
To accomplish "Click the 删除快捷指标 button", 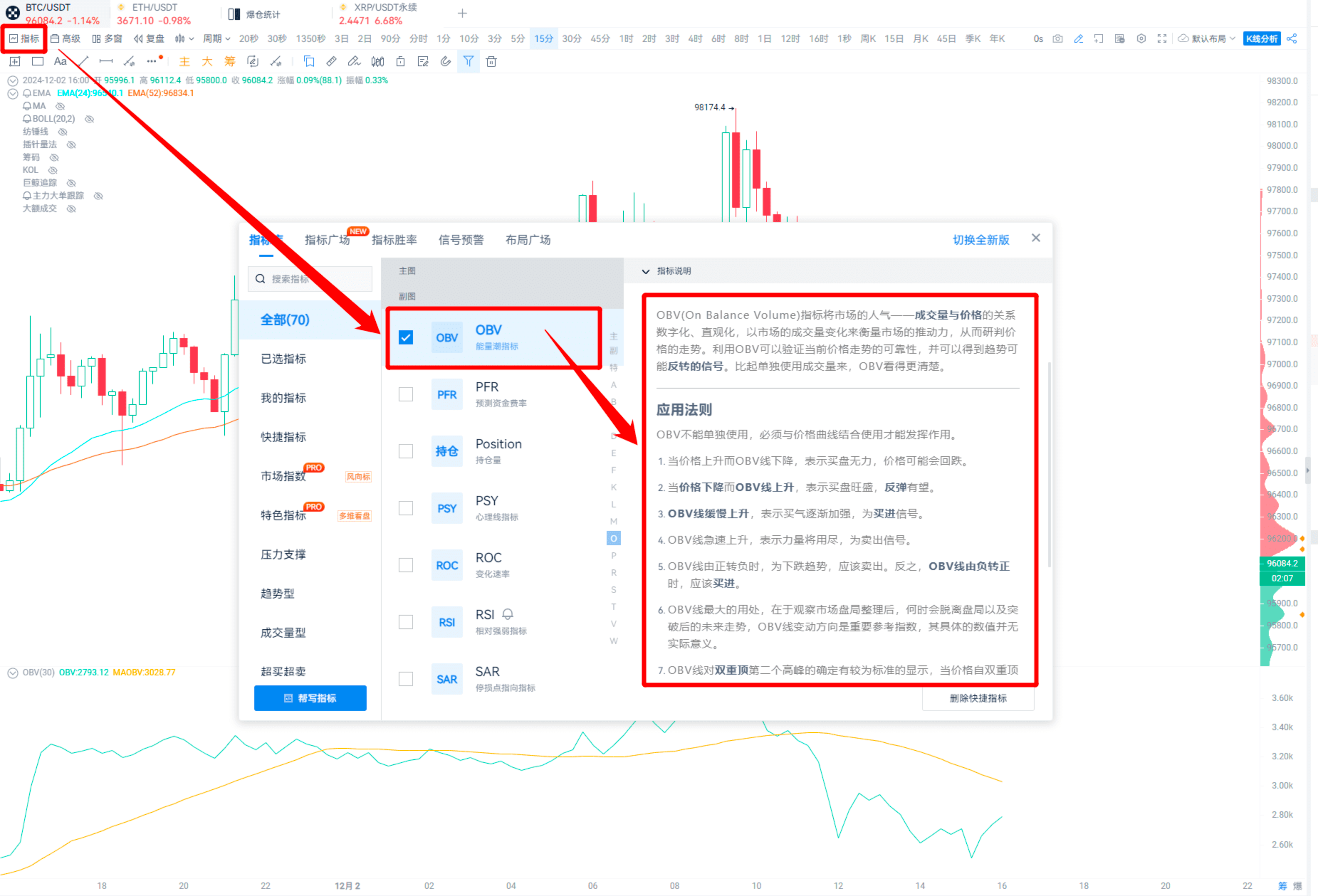I will click(978, 698).
